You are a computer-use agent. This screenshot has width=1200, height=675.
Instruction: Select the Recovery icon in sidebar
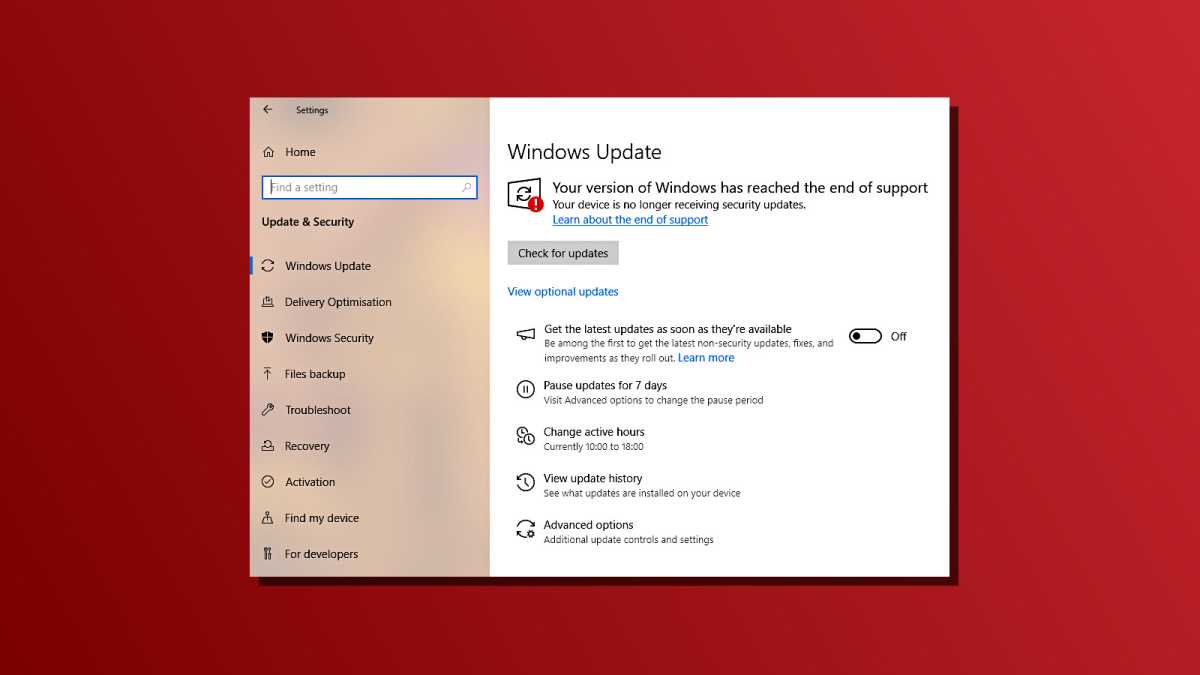tap(268, 446)
